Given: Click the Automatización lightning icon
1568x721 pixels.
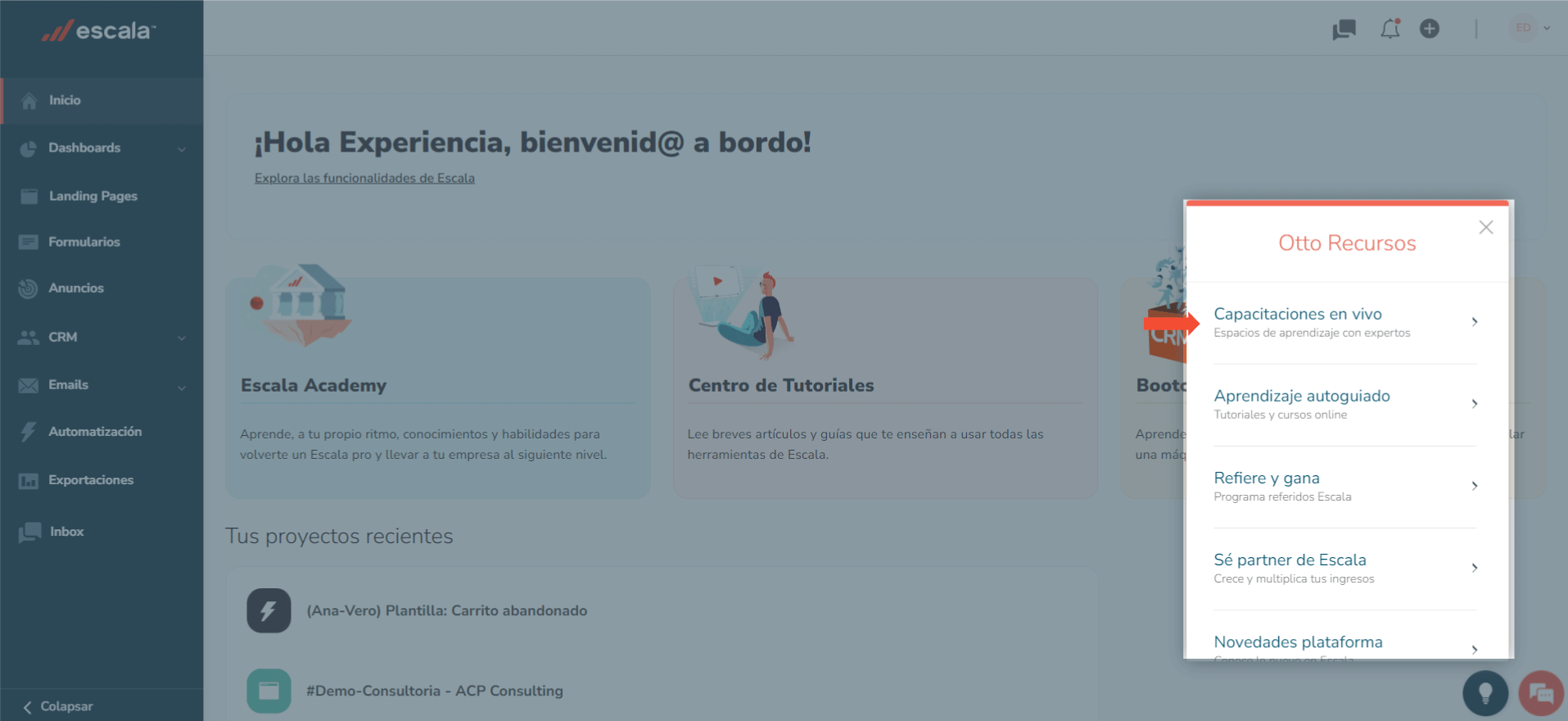Looking at the screenshot, I should (x=29, y=432).
